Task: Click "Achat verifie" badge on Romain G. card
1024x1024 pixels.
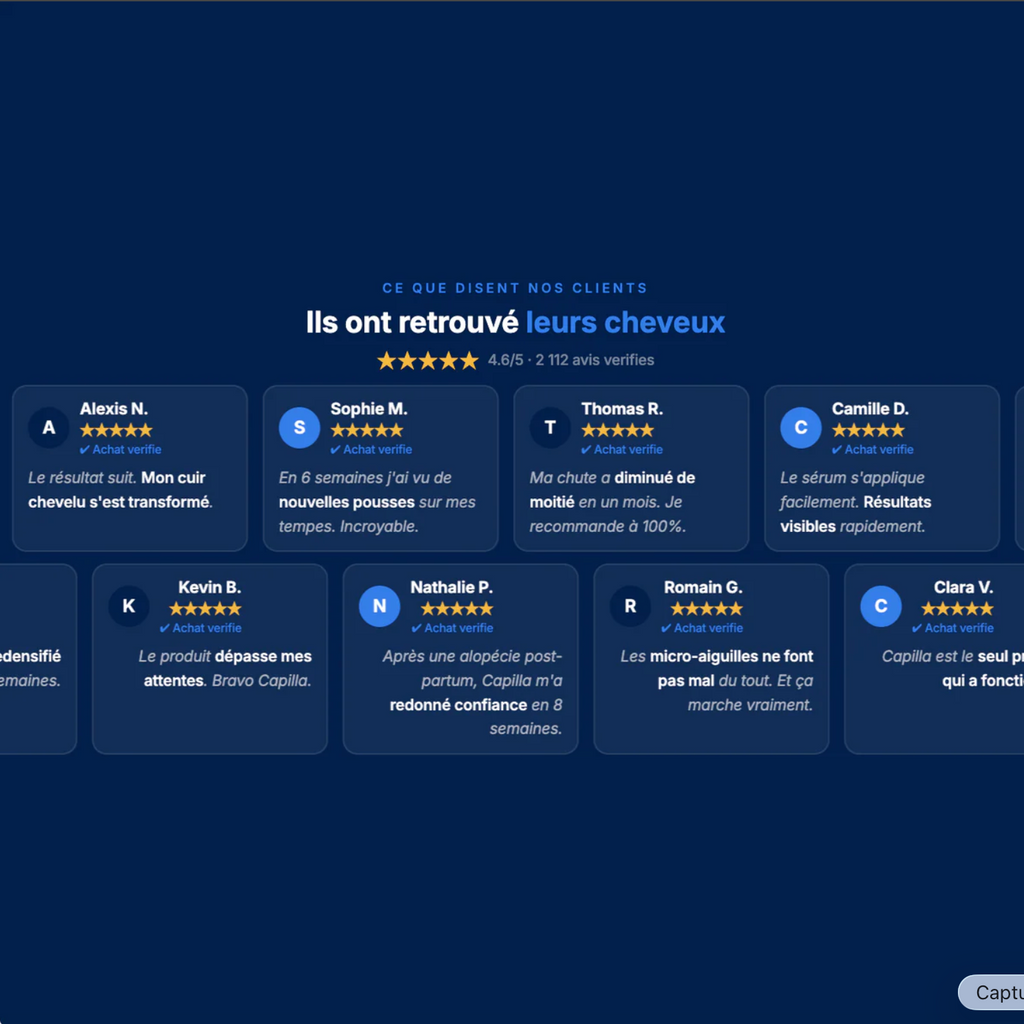Action: (702, 628)
